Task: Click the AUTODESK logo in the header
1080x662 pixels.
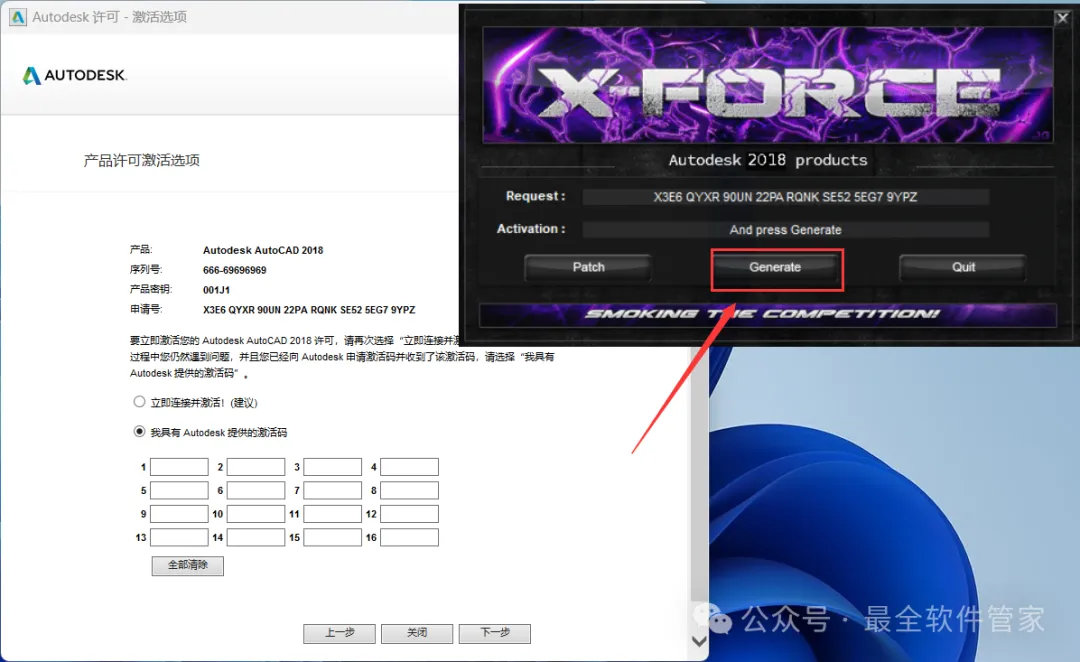Action: (x=74, y=75)
